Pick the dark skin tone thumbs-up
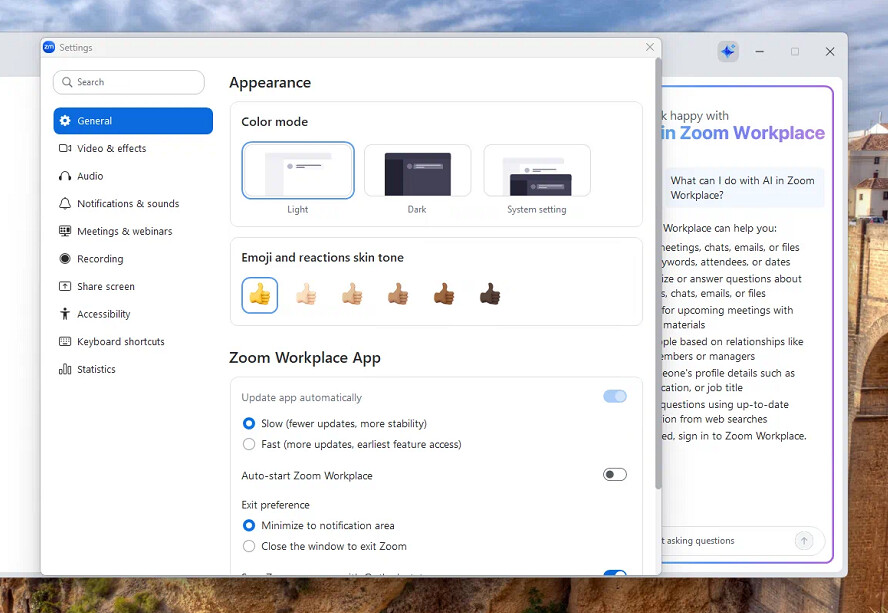 489,295
